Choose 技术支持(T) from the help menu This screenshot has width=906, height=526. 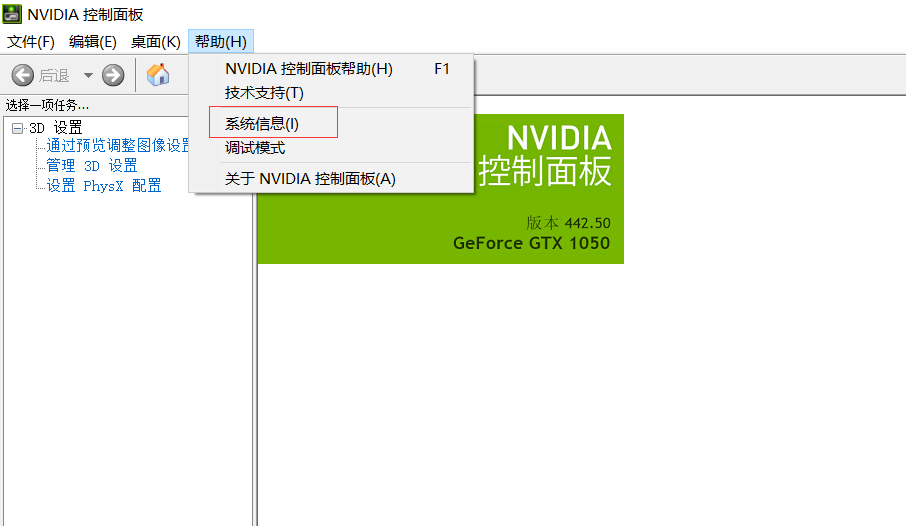tap(331, 92)
